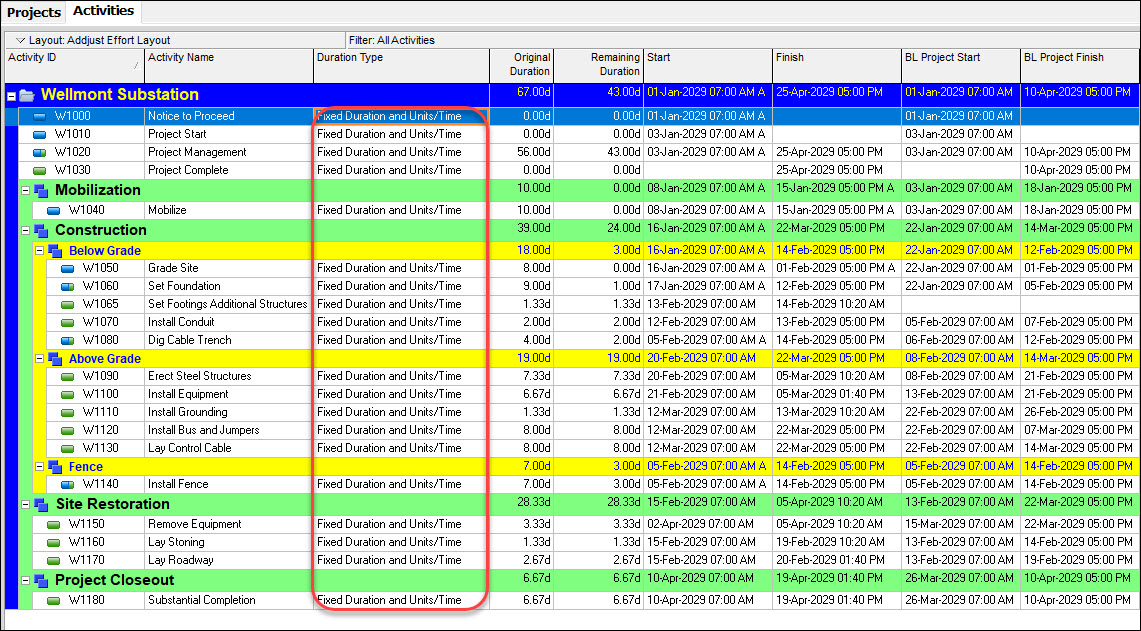The width and height of the screenshot is (1141, 631).
Task: Click the Mobilization WBS band icon
Action: (x=41, y=191)
